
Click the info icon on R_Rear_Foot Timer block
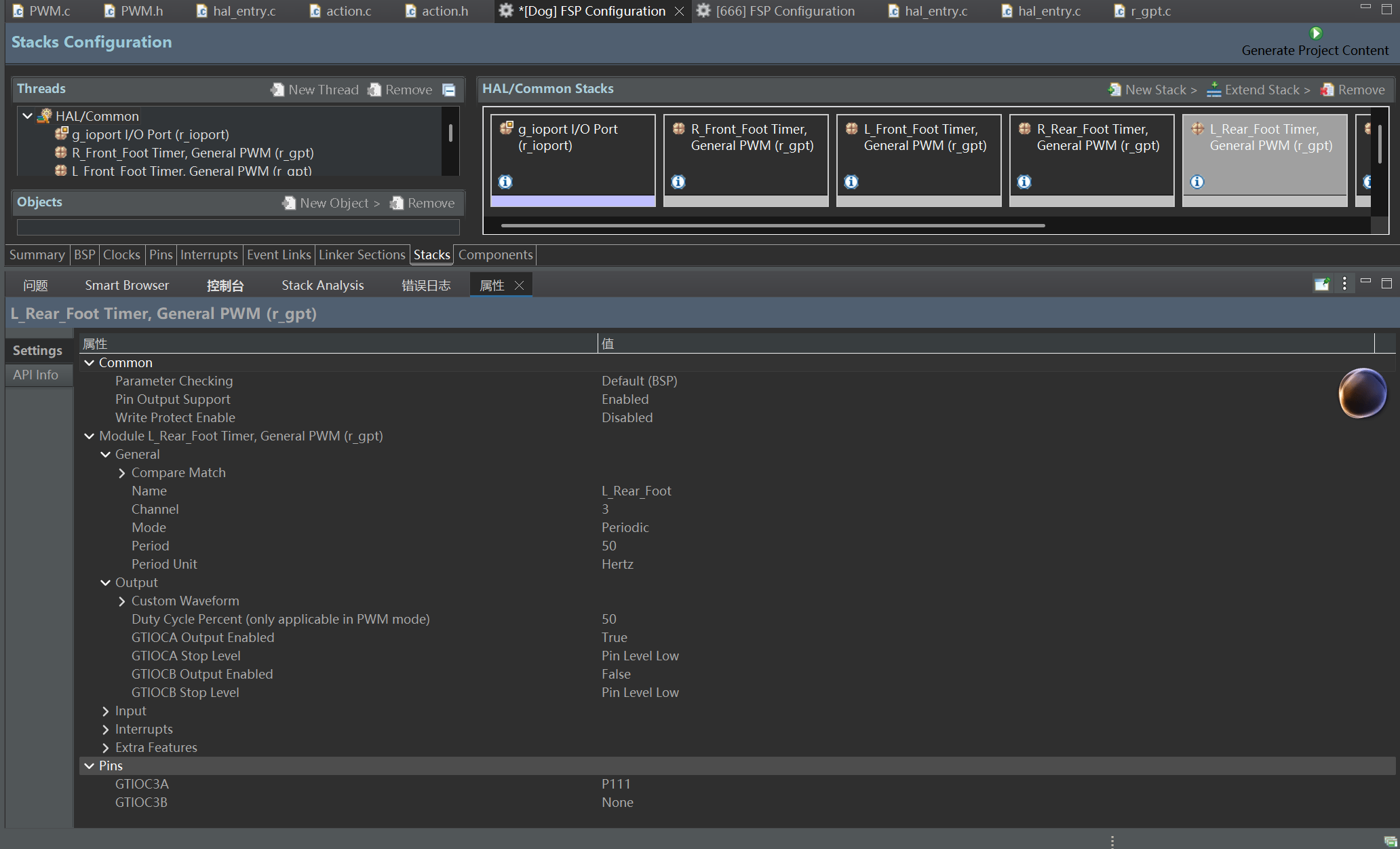pos(1024,182)
